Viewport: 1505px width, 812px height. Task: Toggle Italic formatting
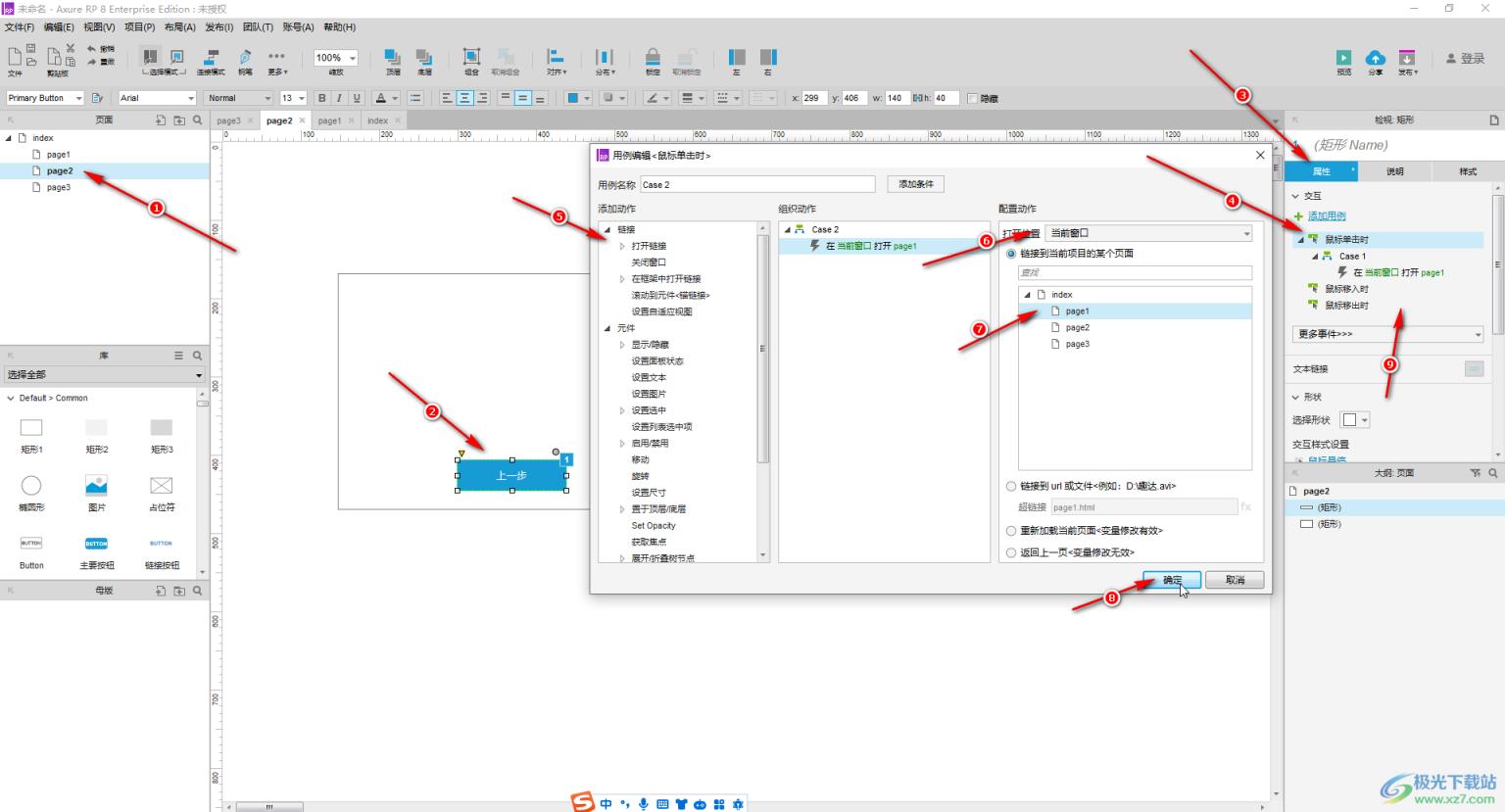click(339, 98)
